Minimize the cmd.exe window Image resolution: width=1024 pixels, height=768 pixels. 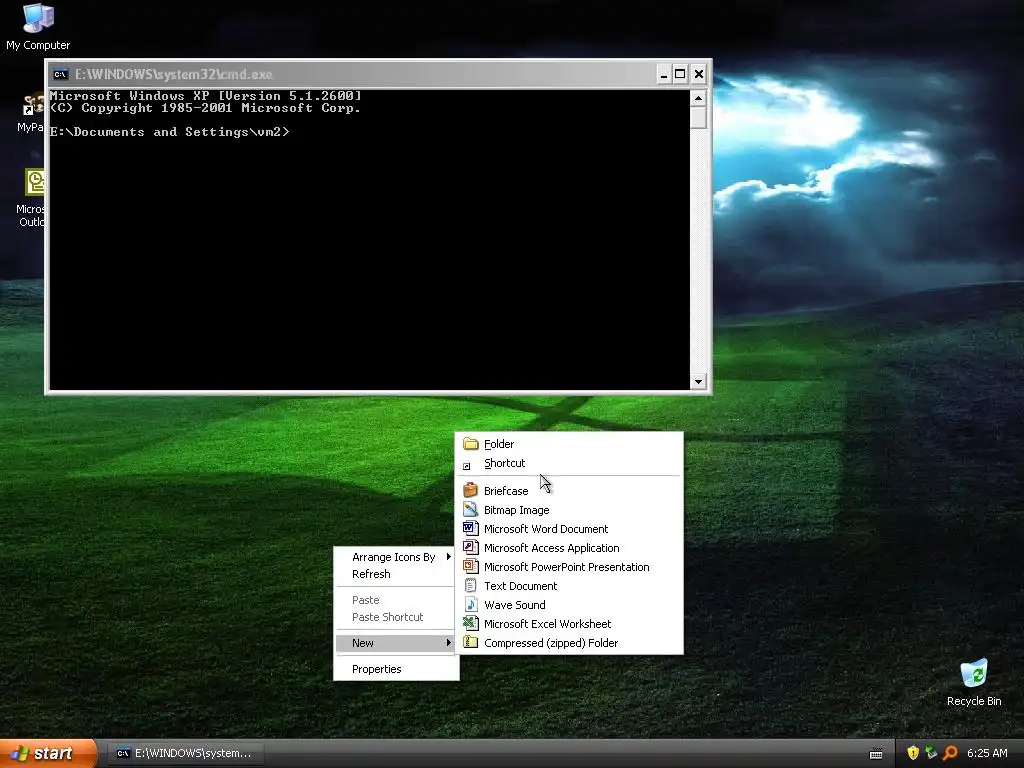(x=664, y=74)
